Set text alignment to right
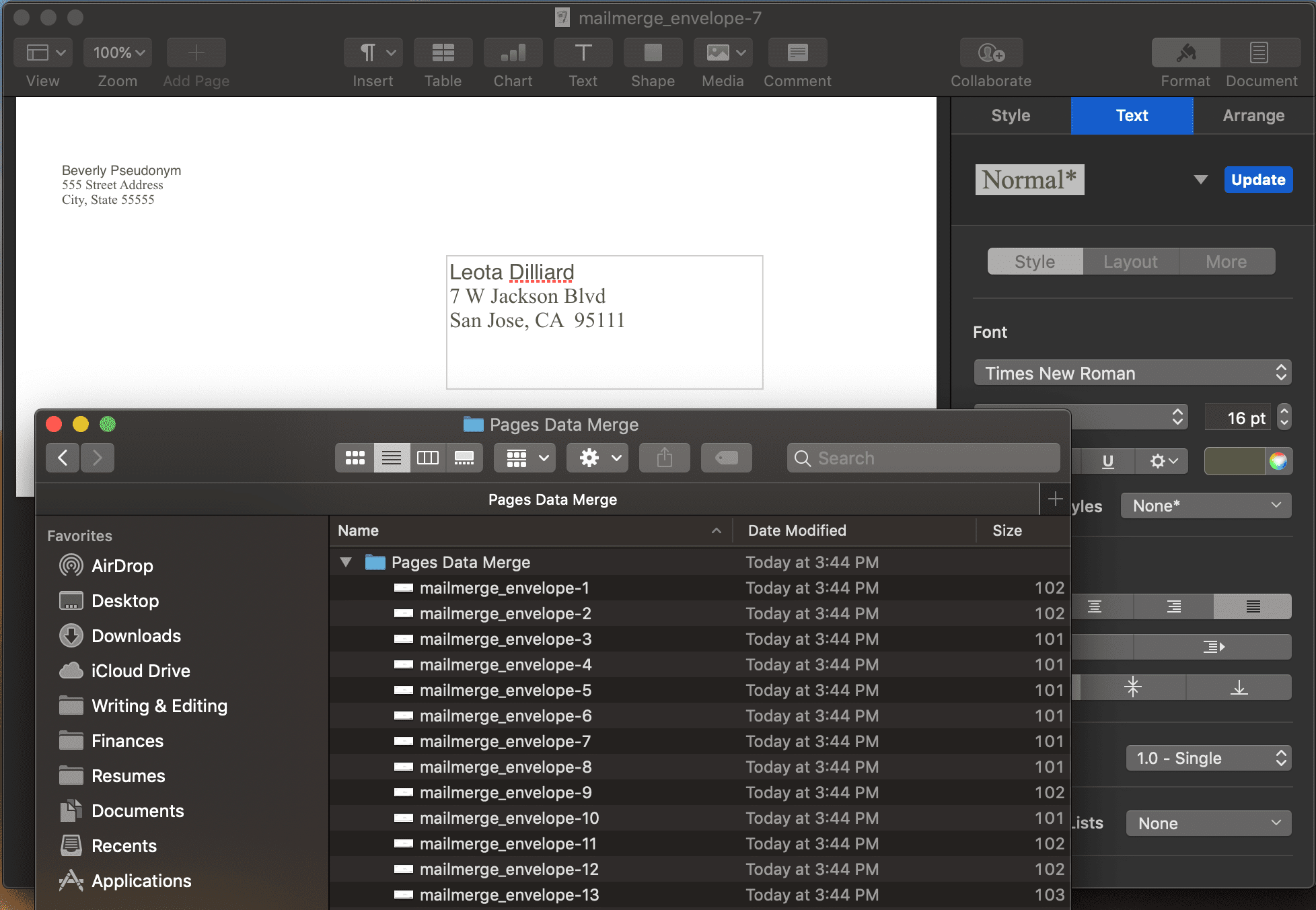Image resolution: width=1316 pixels, height=910 pixels. [x=1174, y=606]
